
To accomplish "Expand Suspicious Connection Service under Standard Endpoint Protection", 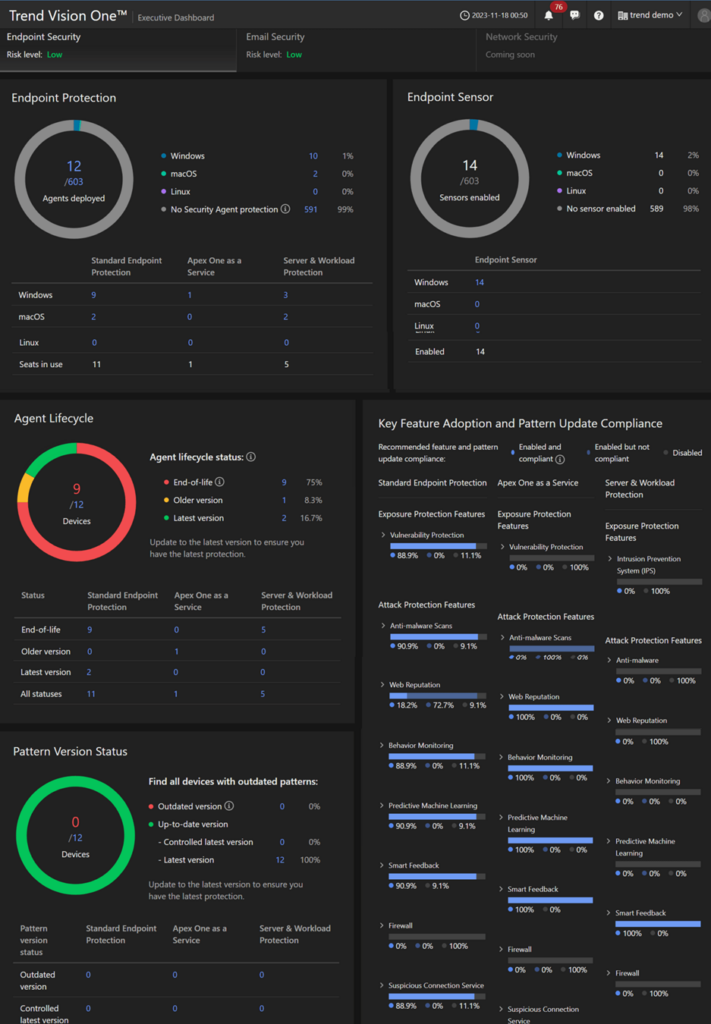I will click(x=382, y=985).
